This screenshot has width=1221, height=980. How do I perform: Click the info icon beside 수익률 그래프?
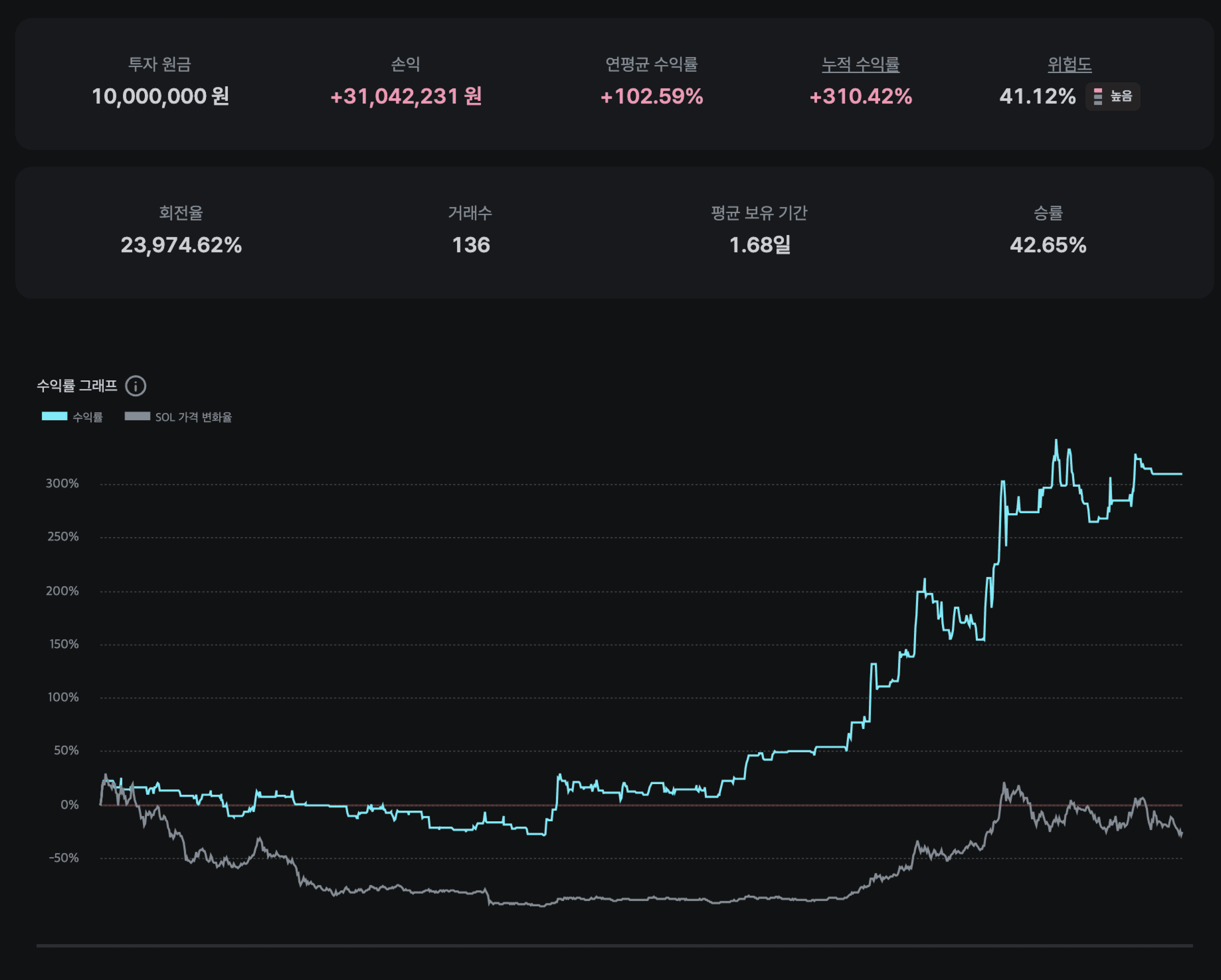(x=135, y=386)
